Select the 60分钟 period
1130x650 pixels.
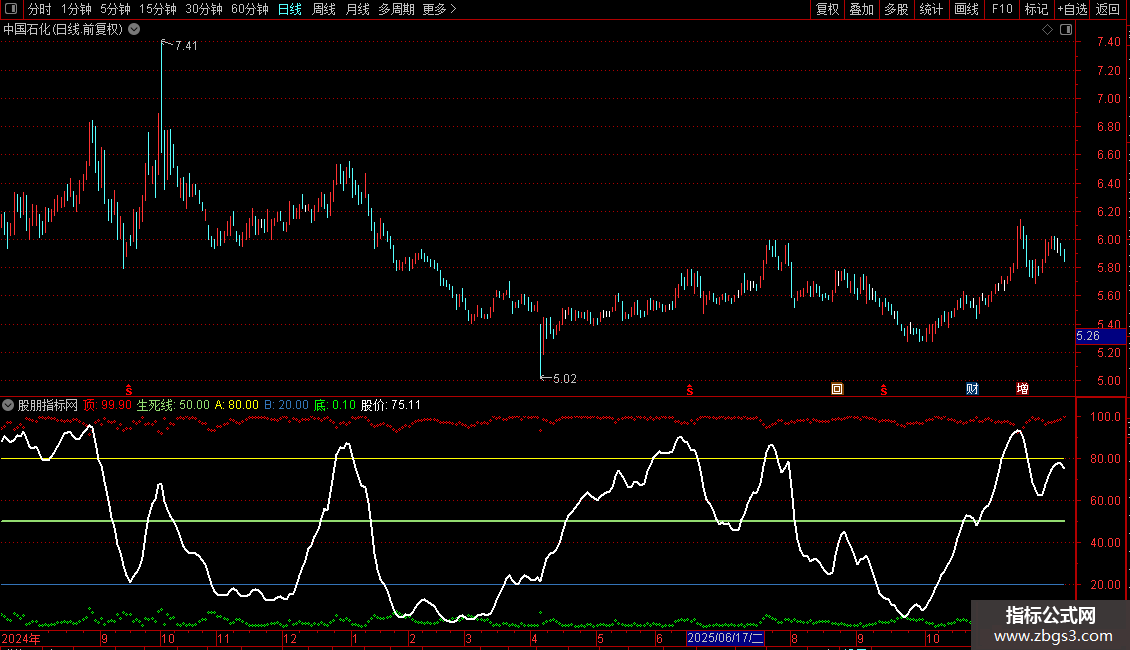(249, 9)
